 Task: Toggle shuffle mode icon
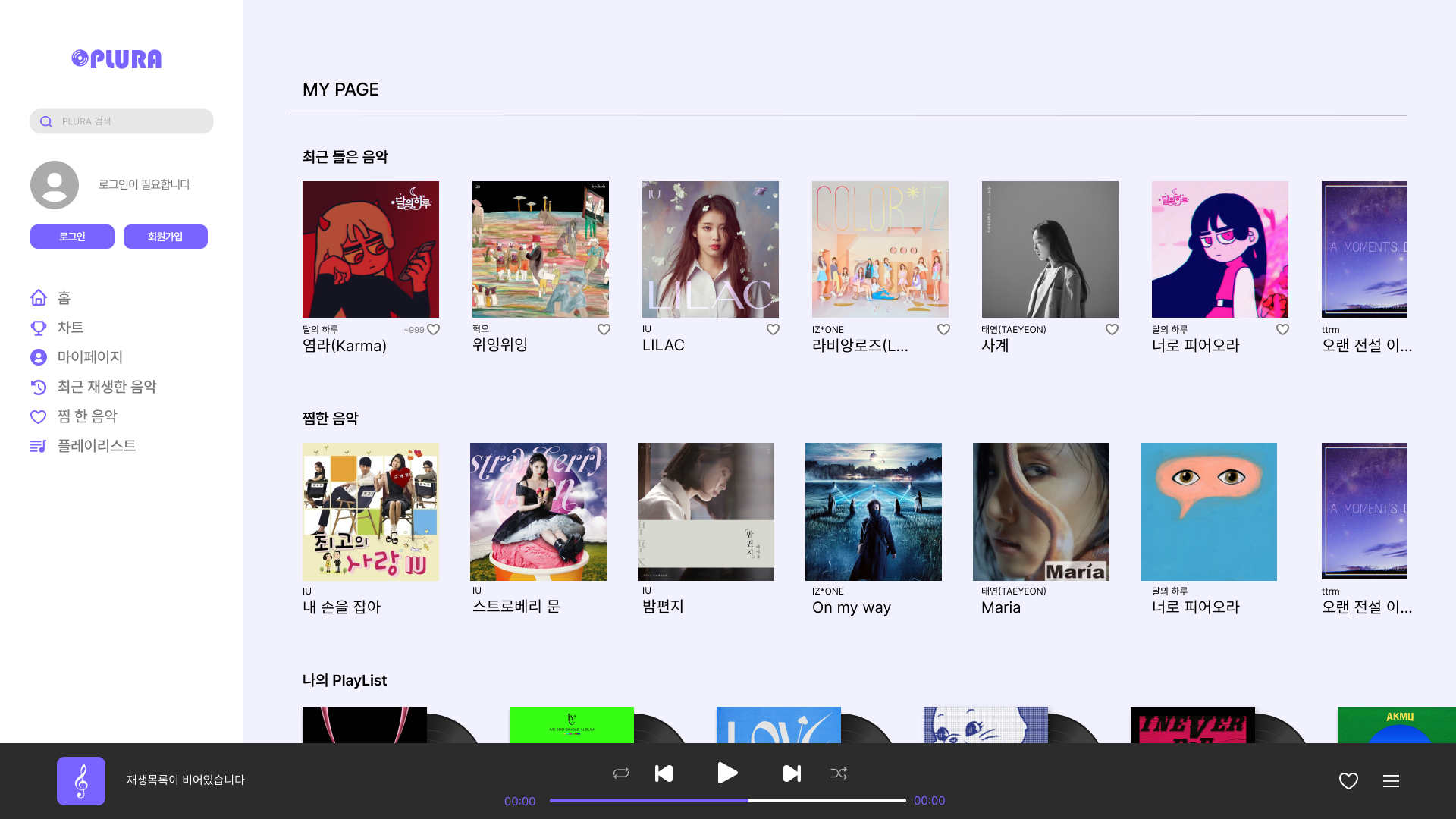(x=838, y=773)
